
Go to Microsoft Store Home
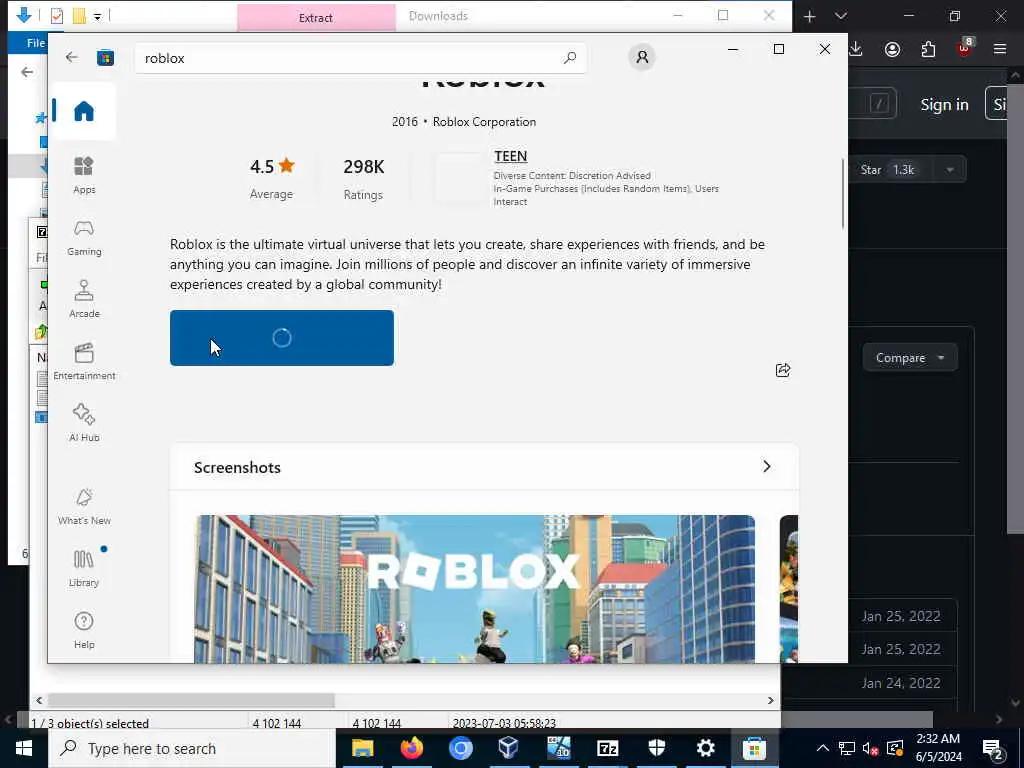(x=84, y=111)
